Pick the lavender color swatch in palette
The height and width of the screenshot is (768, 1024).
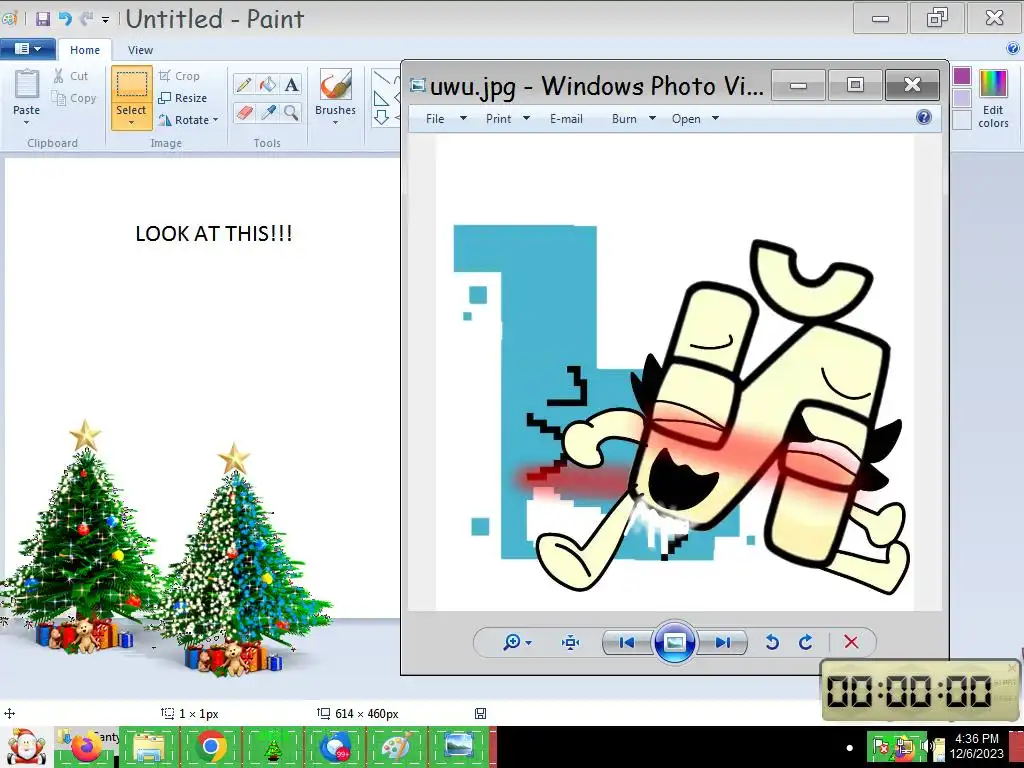pyautogui.click(x=962, y=98)
